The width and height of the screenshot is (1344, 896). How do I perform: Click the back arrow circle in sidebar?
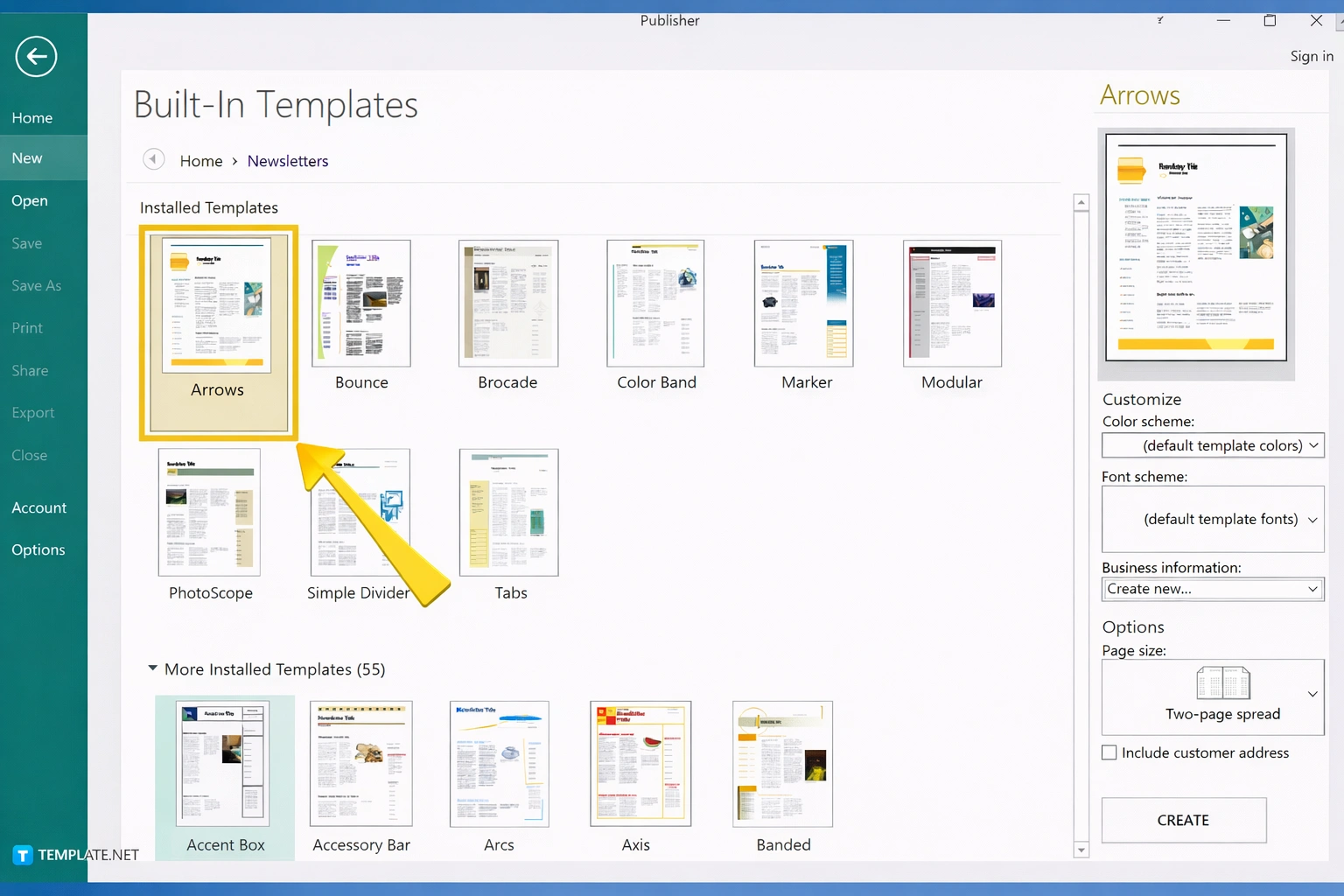click(x=36, y=57)
